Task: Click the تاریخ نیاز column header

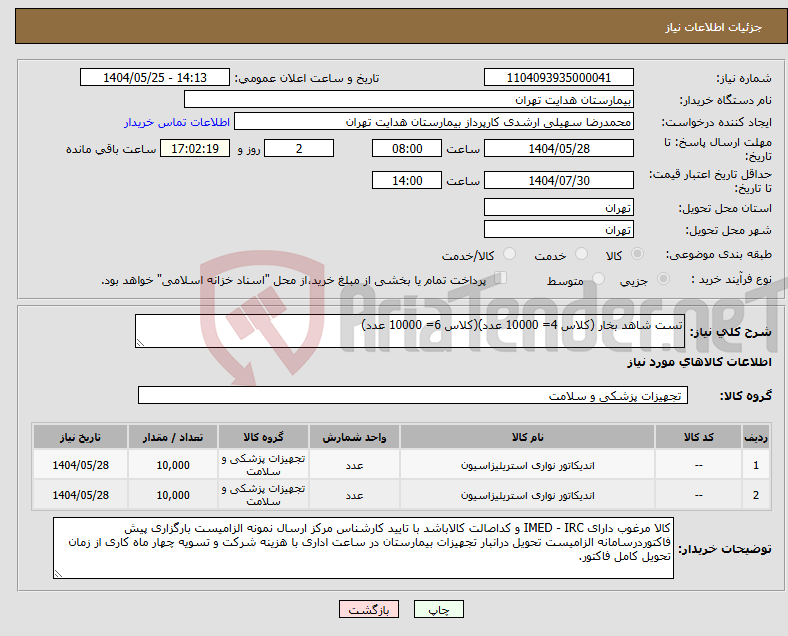Action: (x=80, y=437)
